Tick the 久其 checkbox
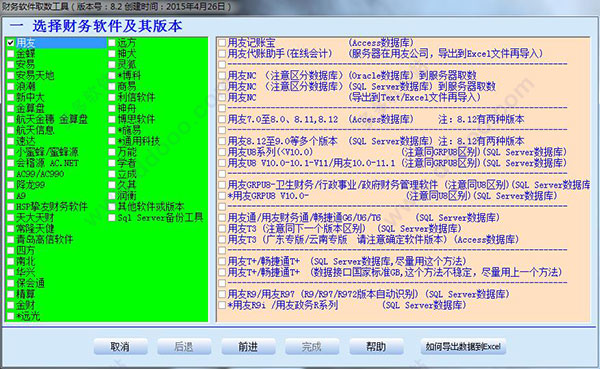Screen dimensions: 600x369 coord(112,185)
